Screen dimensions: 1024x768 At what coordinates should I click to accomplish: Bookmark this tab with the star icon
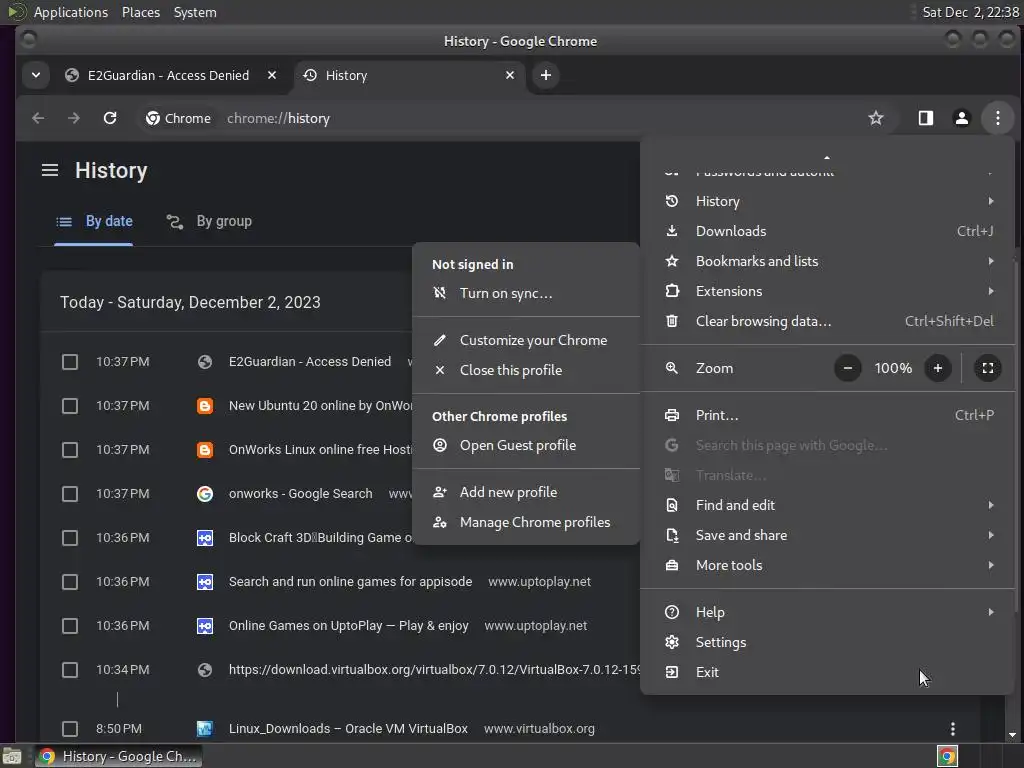[876, 118]
